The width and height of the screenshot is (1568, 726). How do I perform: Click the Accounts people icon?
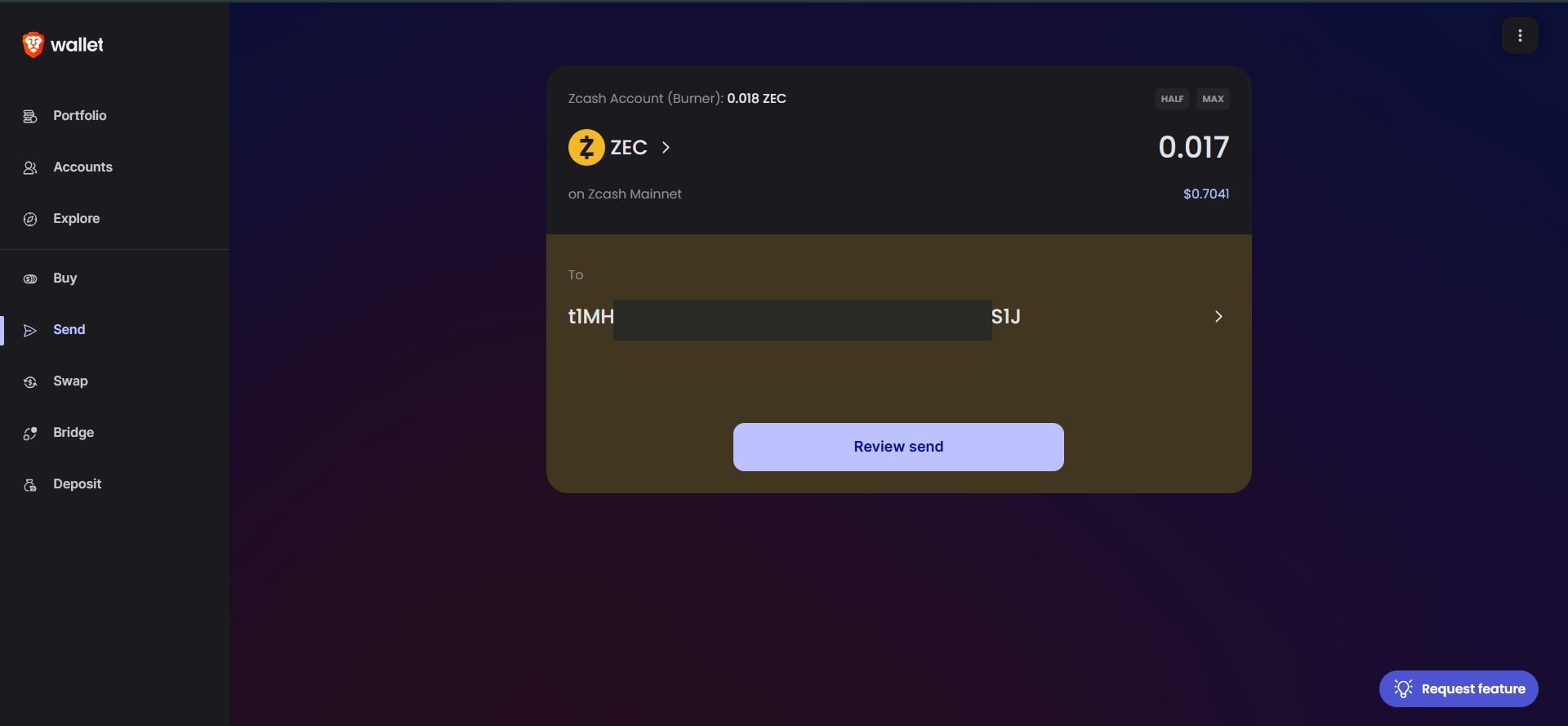30,167
